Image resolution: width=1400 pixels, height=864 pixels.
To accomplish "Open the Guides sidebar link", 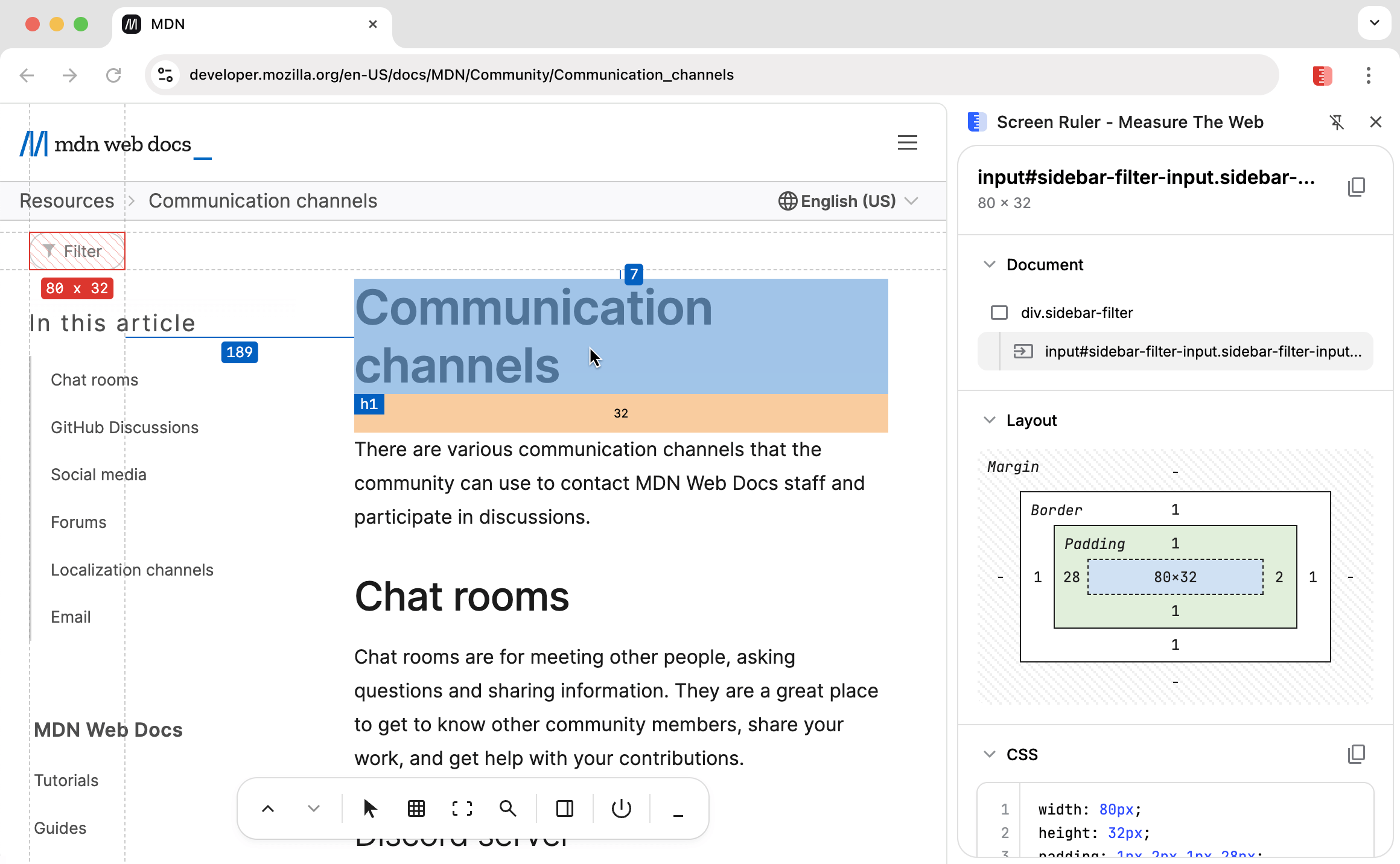I will tap(60, 828).
